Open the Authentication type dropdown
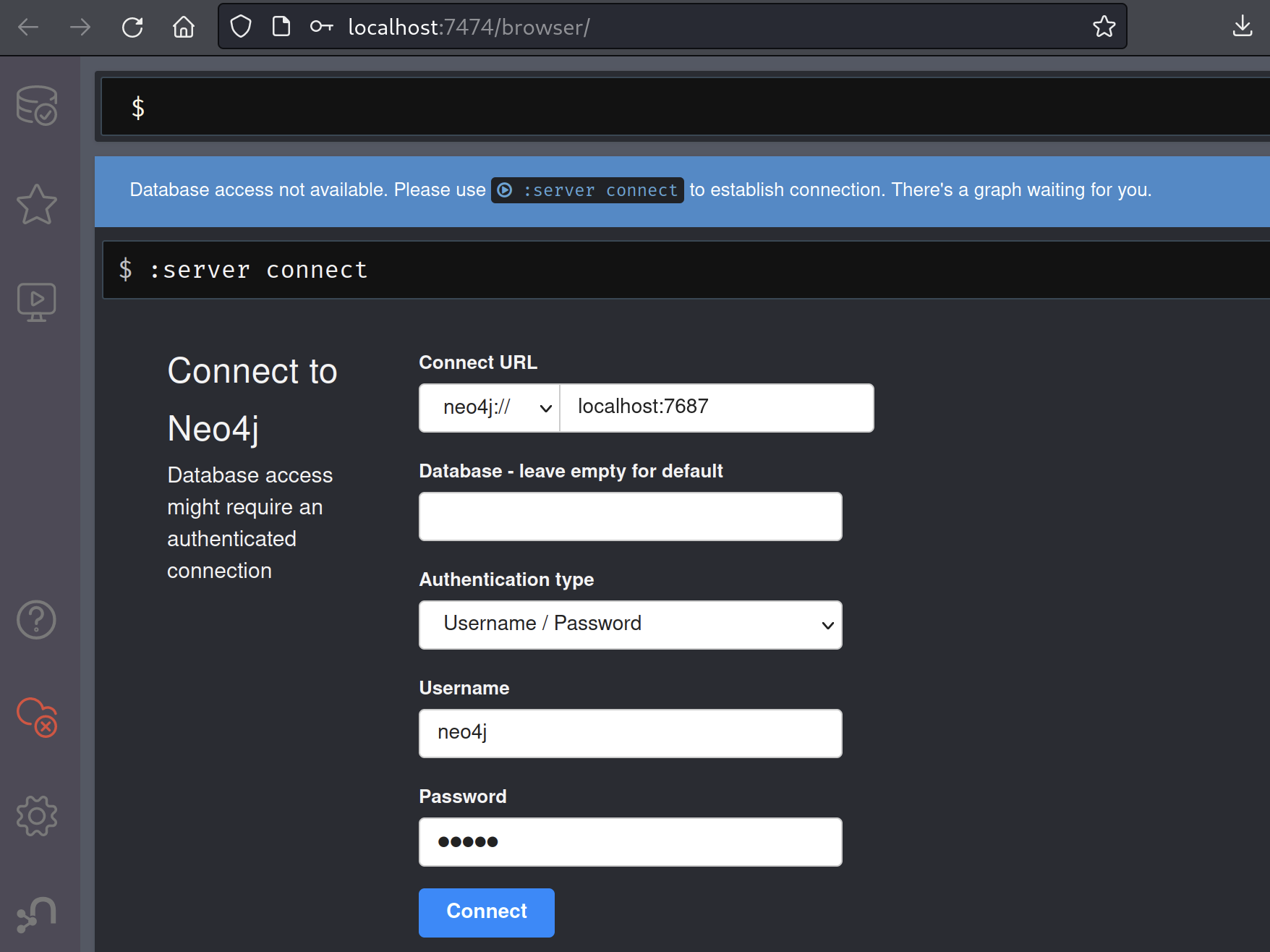Viewport: 1270px width, 952px height. pyautogui.click(x=630, y=625)
